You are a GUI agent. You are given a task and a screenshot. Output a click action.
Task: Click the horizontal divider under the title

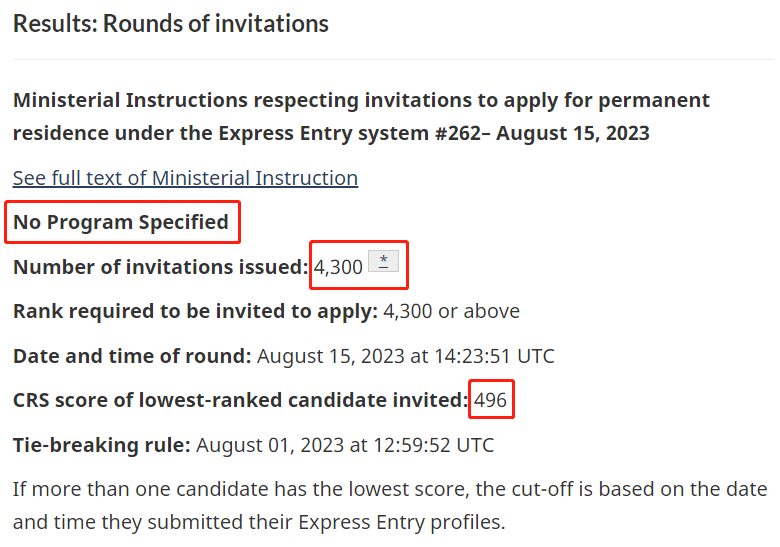pos(393,60)
